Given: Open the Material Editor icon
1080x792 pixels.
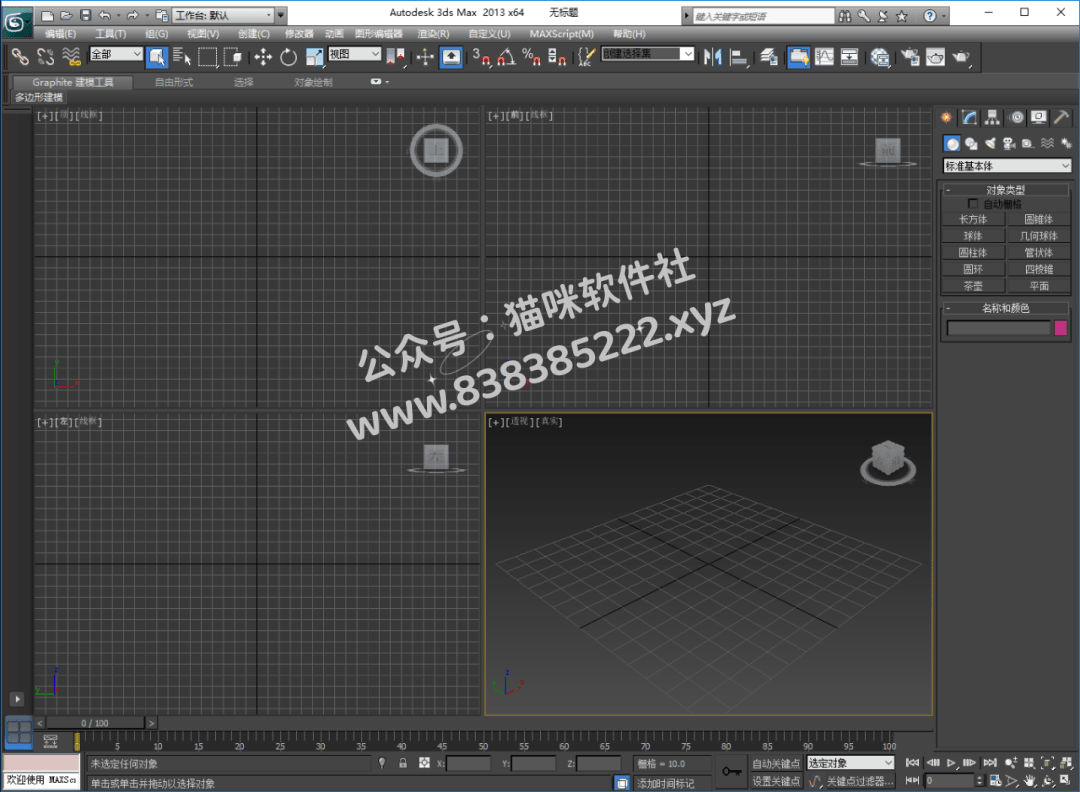Looking at the screenshot, I should click(x=880, y=57).
